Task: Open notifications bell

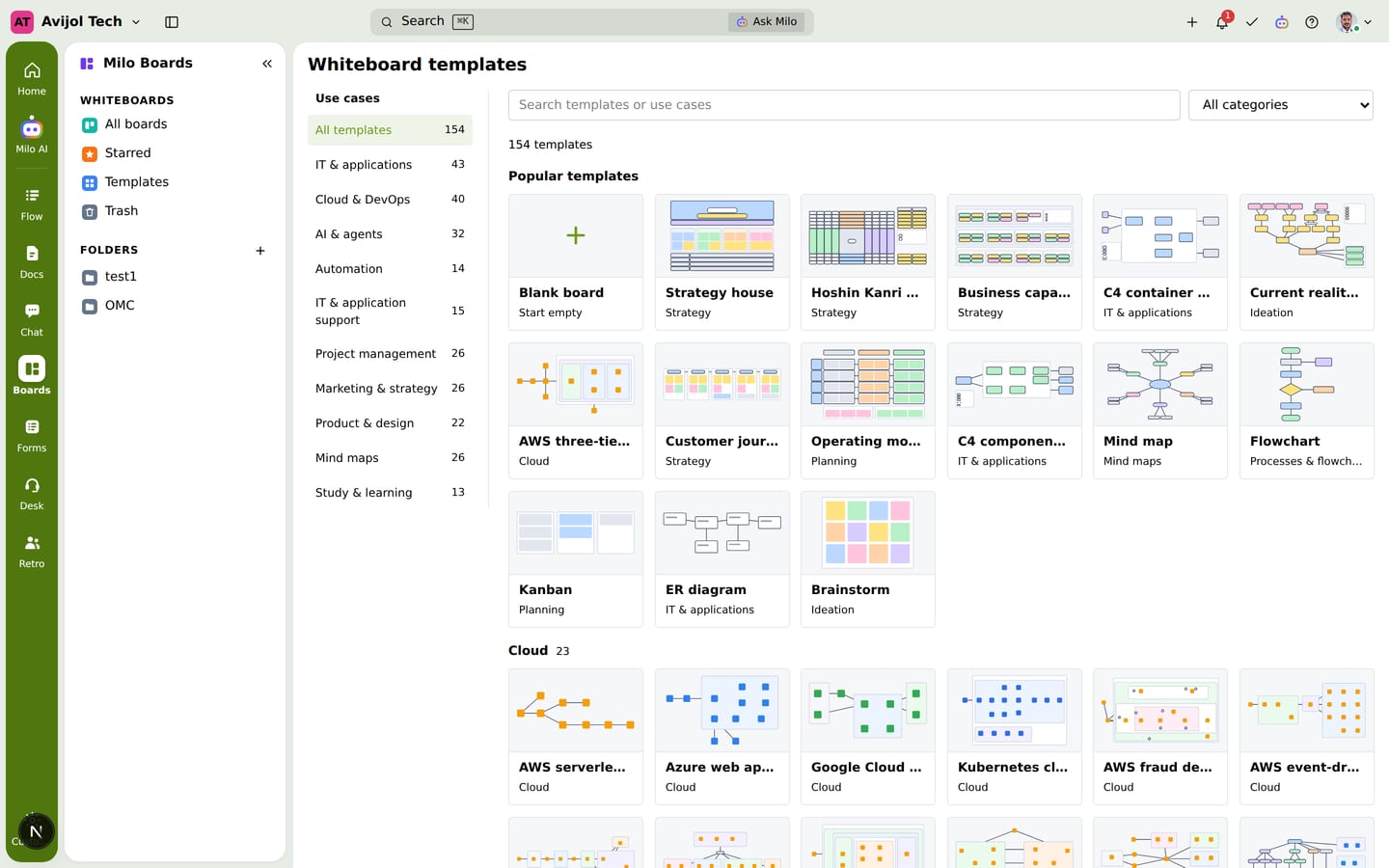Action: point(1222,21)
